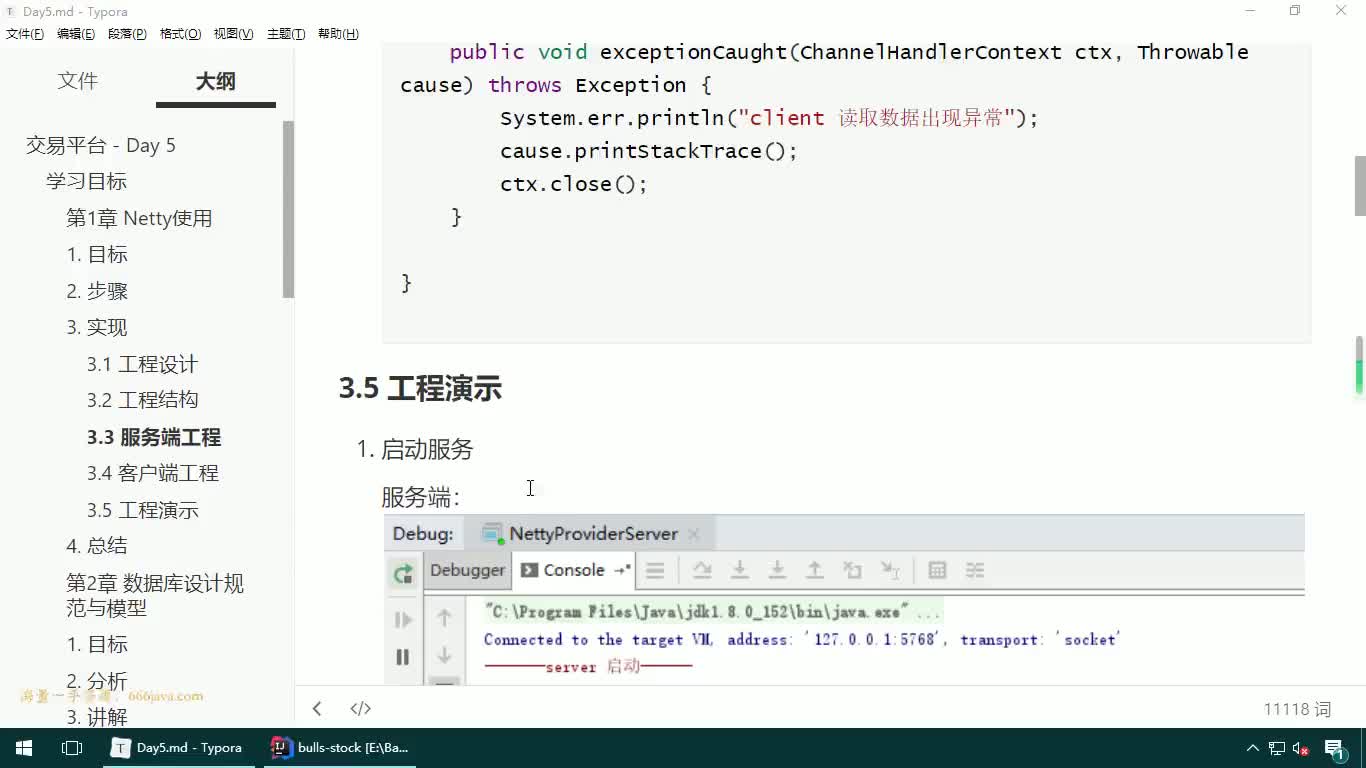
Task: Jump to 3.1 工程设计 in outline
Action: pyautogui.click(x=142, y=364)
